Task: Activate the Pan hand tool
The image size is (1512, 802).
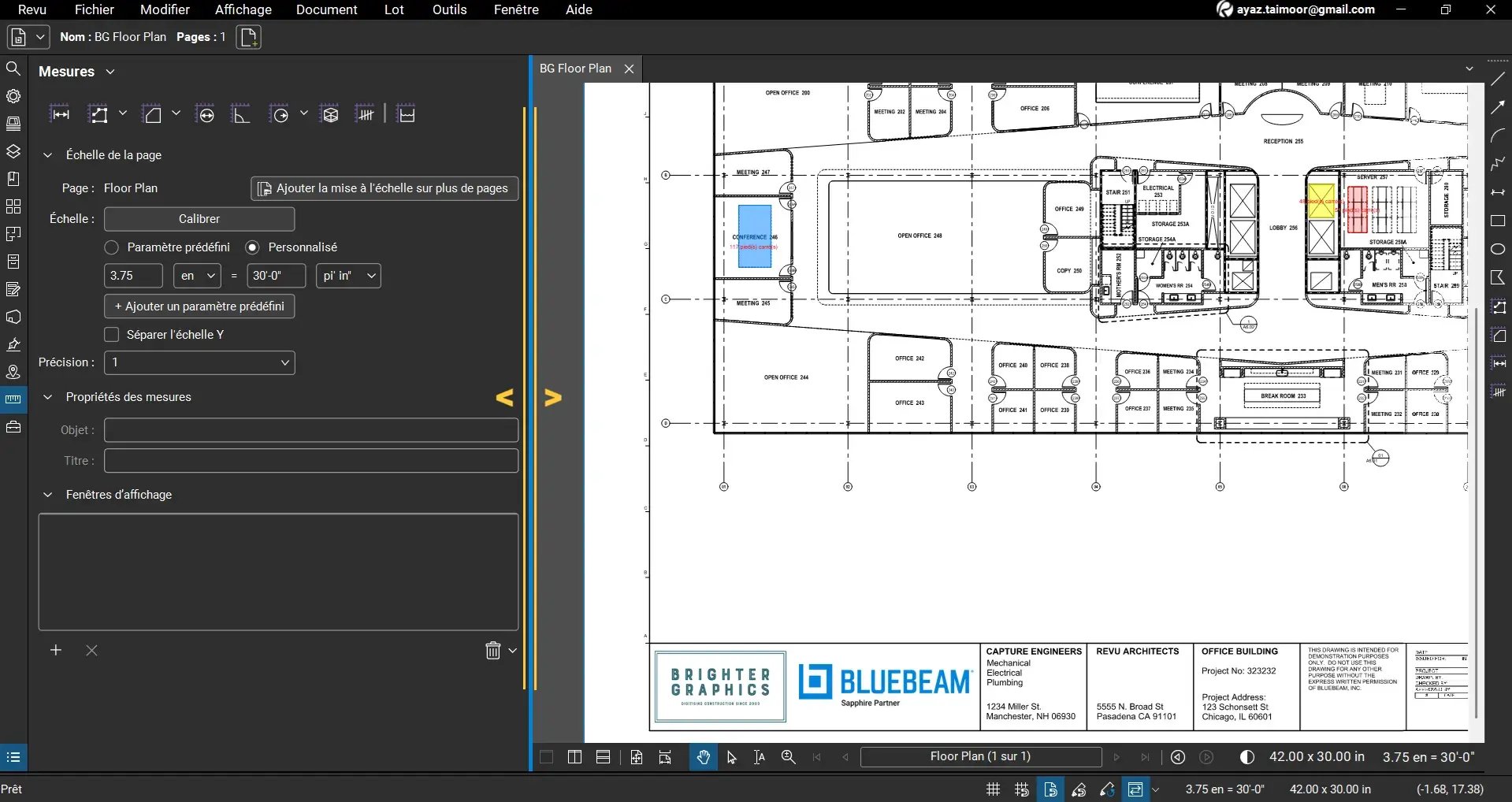Action: point(702,756)
